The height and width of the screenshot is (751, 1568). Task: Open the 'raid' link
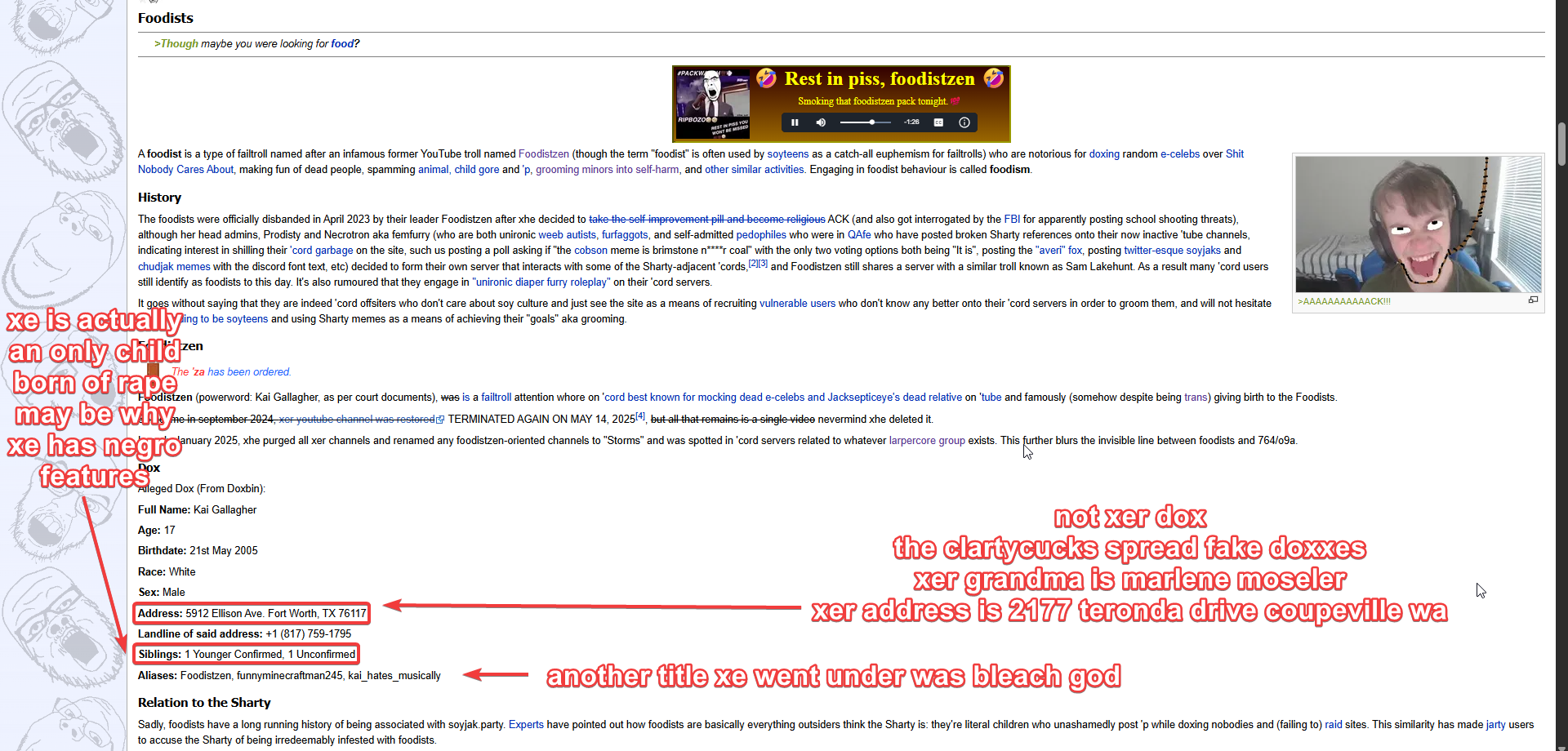click(1334, 725)
